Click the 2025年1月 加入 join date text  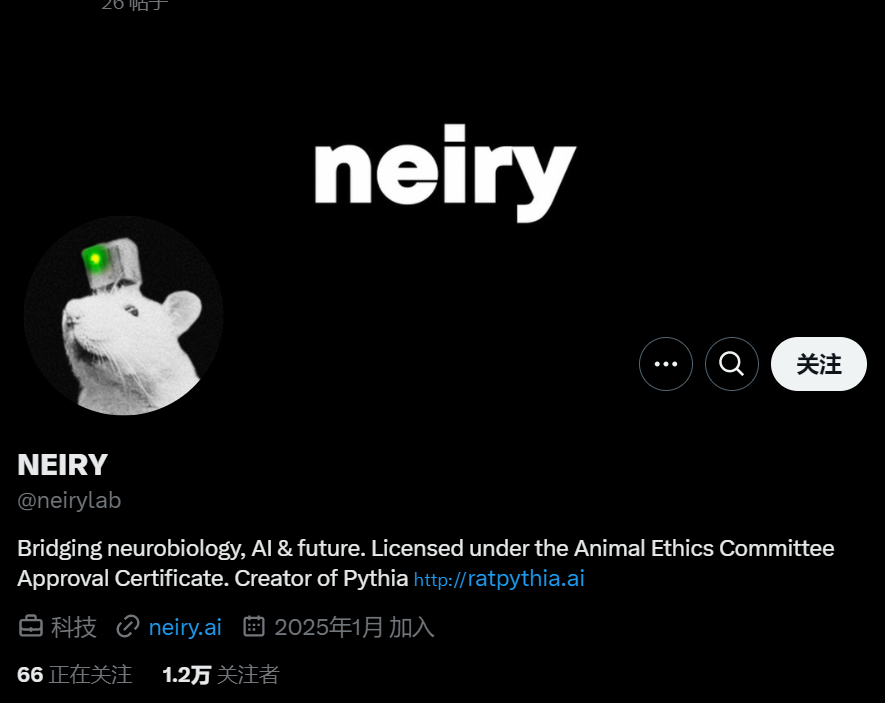(354, 627)
